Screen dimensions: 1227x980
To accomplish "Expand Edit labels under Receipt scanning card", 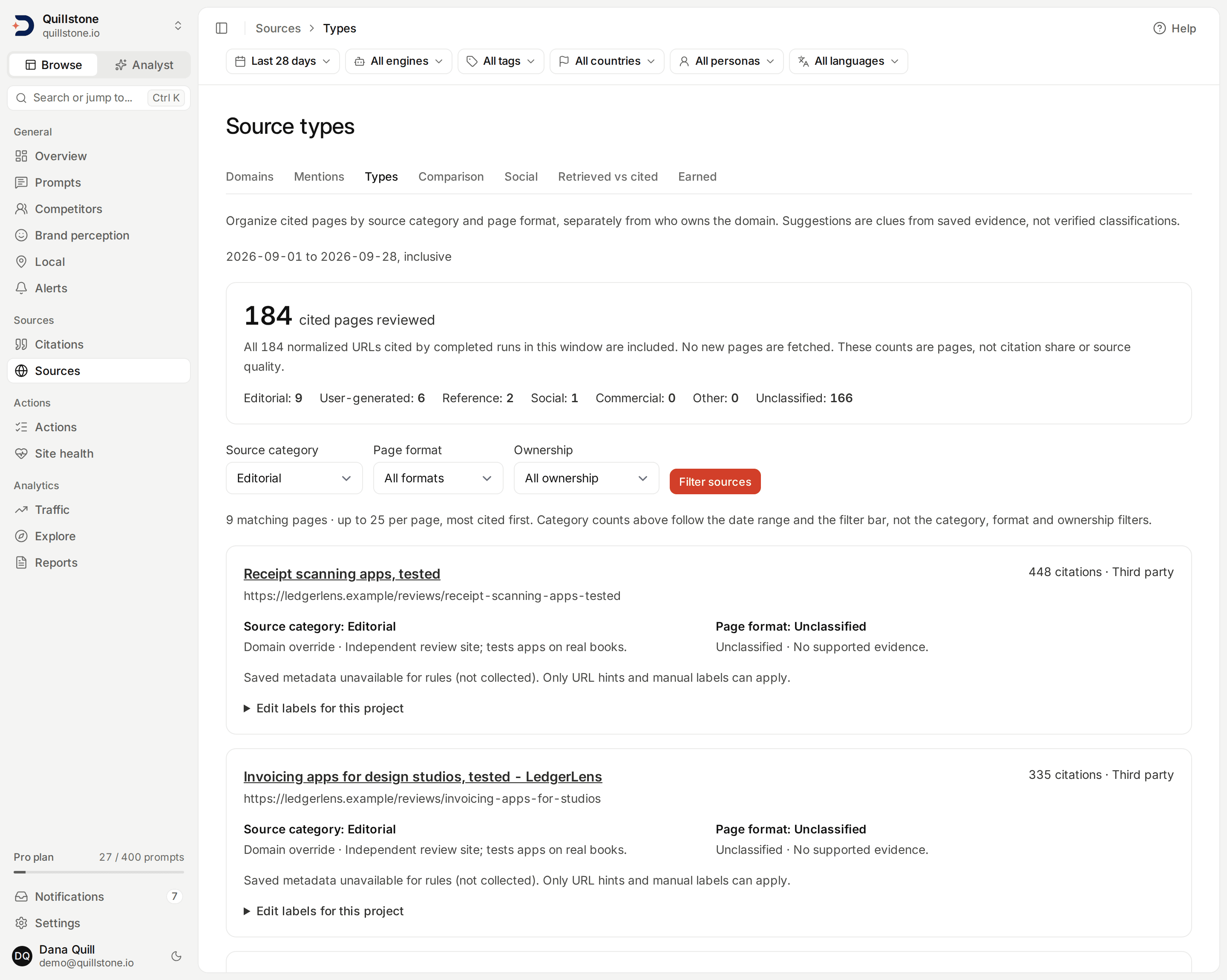I will 323,708.
